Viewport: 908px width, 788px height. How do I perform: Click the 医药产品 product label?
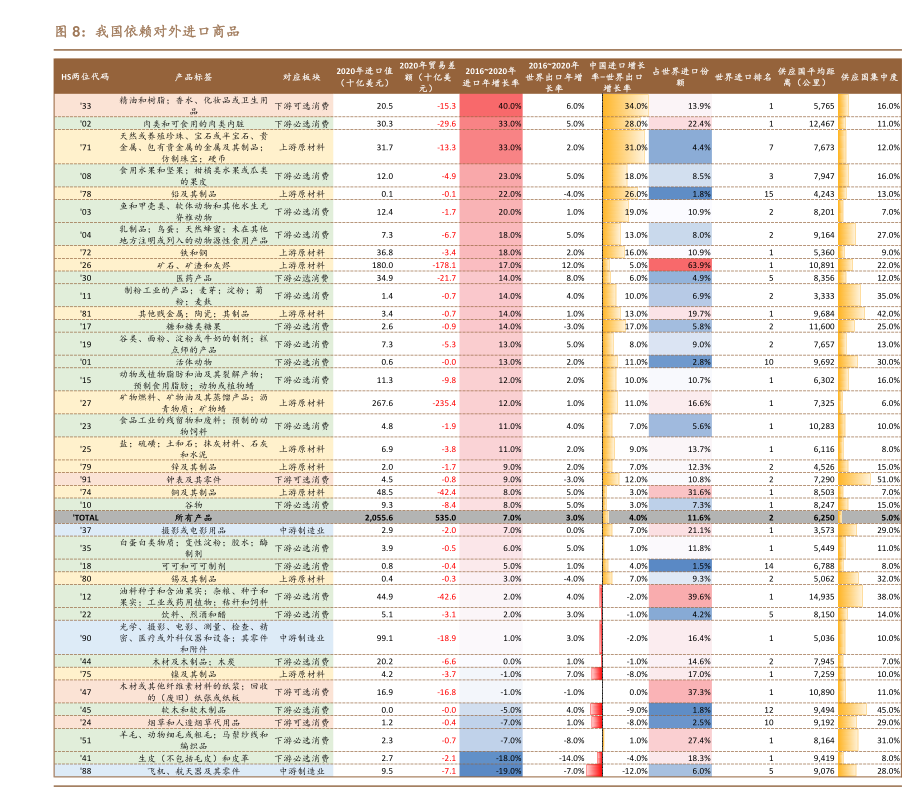point(193,278)
